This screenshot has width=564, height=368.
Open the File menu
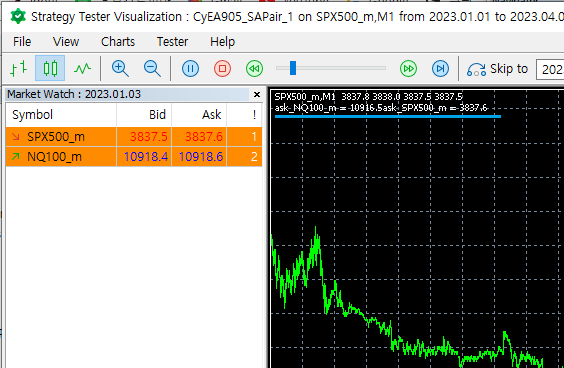pos(22,42)
